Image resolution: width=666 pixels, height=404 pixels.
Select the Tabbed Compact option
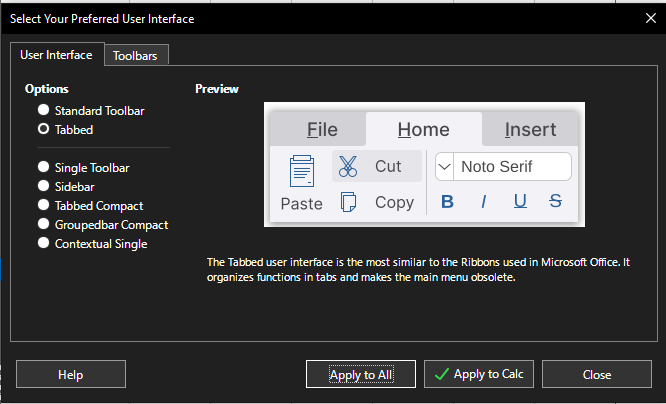[43, 205]
